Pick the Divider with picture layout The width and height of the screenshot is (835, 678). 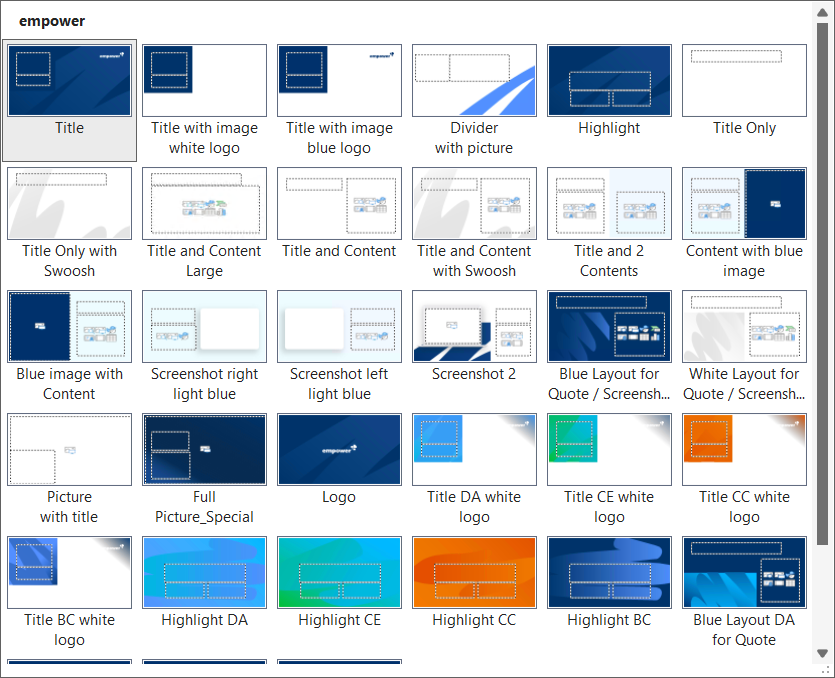pyautogui.click(x=474, y=80)
